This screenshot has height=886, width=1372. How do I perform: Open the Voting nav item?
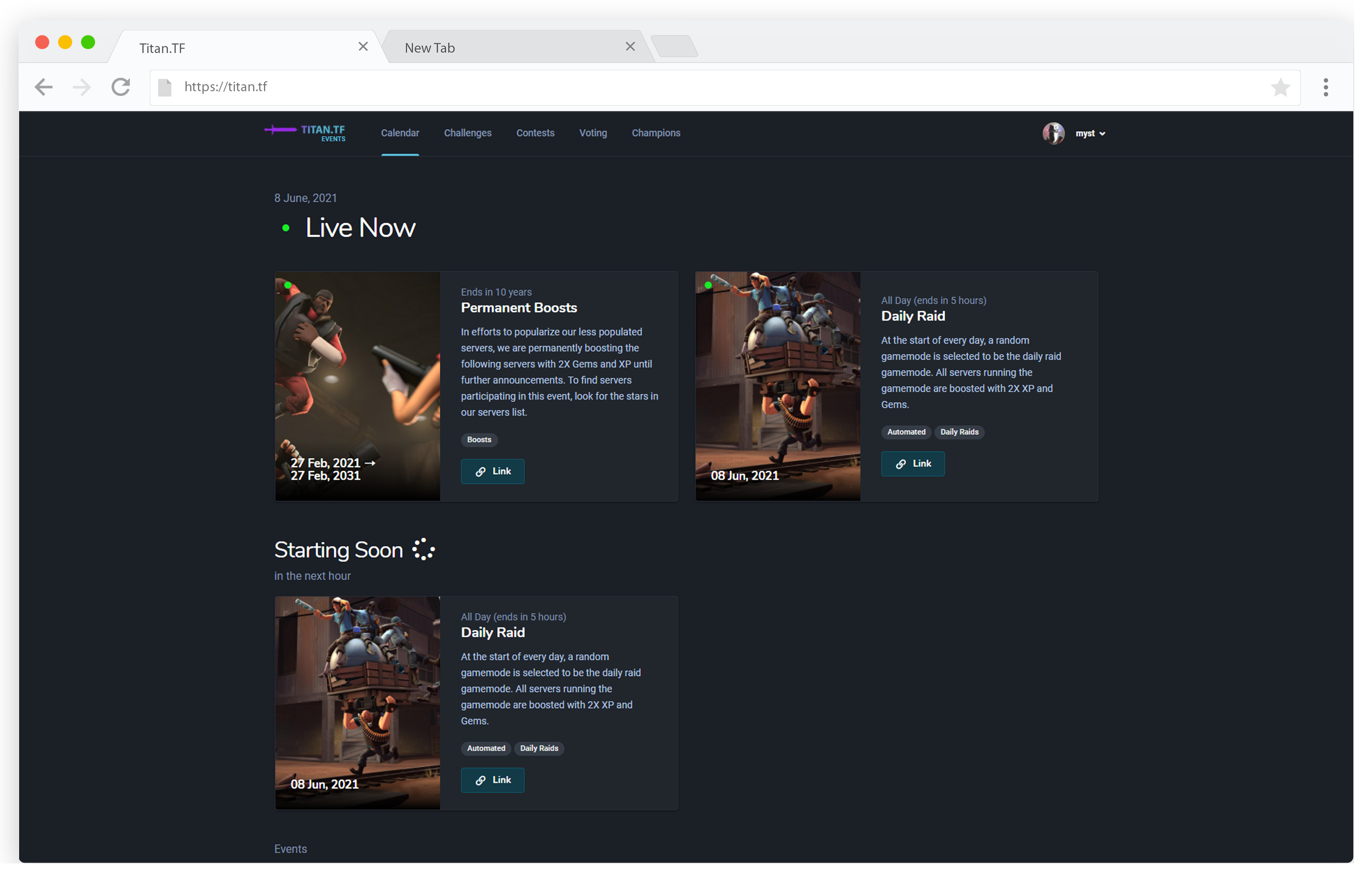coord(593,133)
